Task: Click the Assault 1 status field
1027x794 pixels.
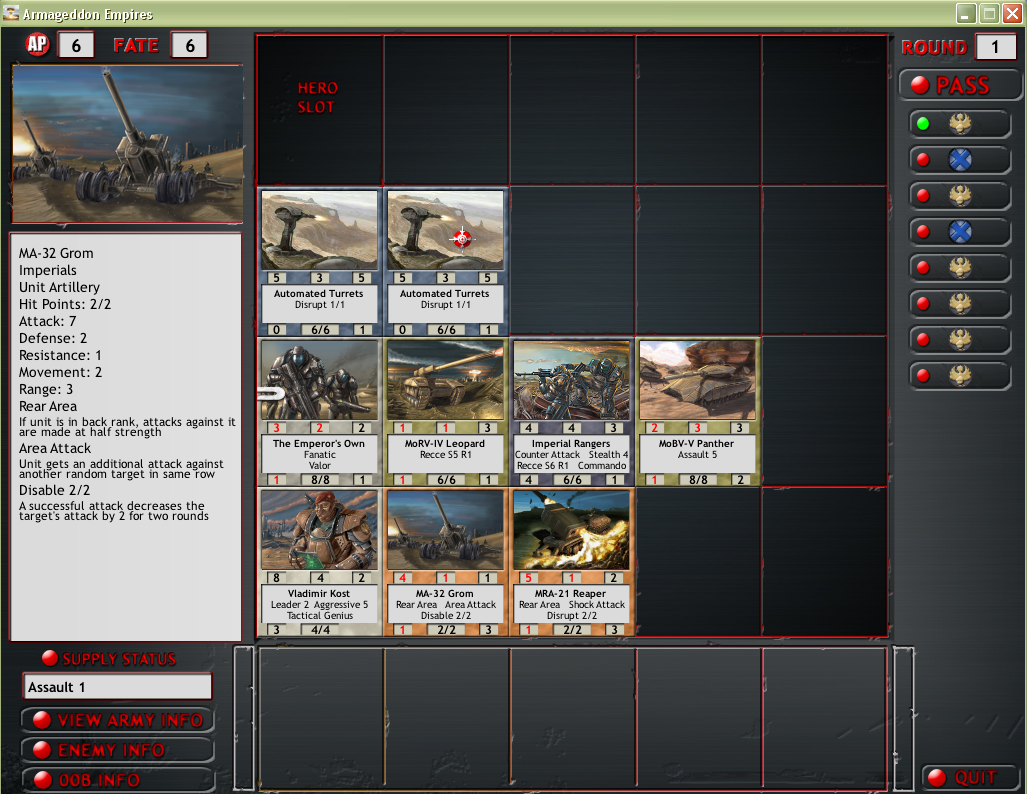Action: click(118, 687)
